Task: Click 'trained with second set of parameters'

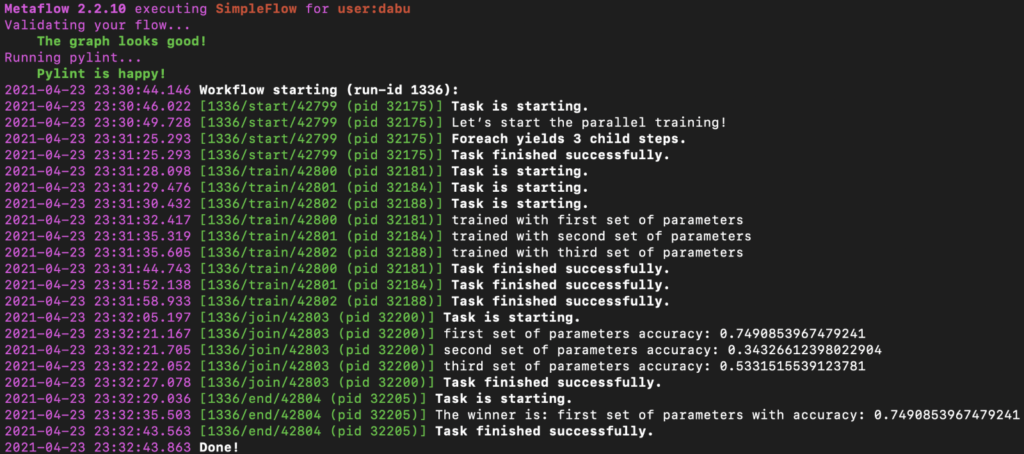Action: (x=601, y=236)
